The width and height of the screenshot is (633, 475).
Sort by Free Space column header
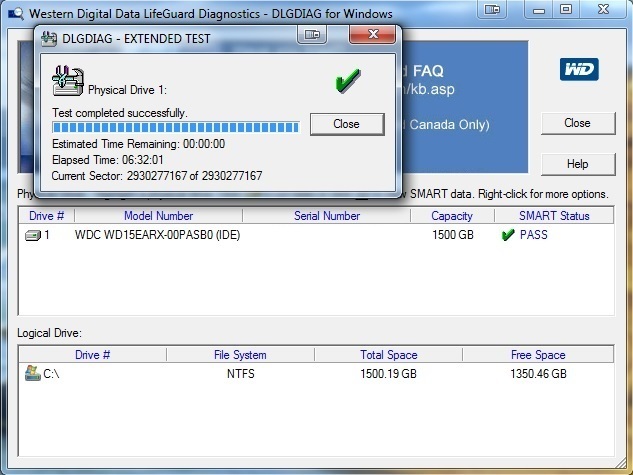(x=538, y=355)
